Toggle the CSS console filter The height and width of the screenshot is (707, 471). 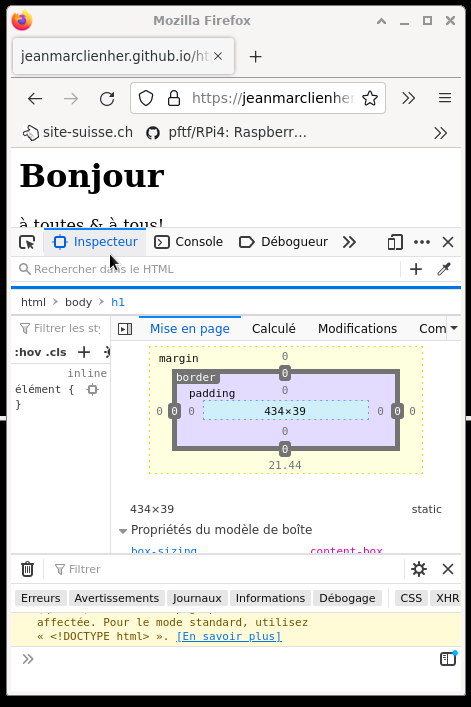[x=411, y=598]
